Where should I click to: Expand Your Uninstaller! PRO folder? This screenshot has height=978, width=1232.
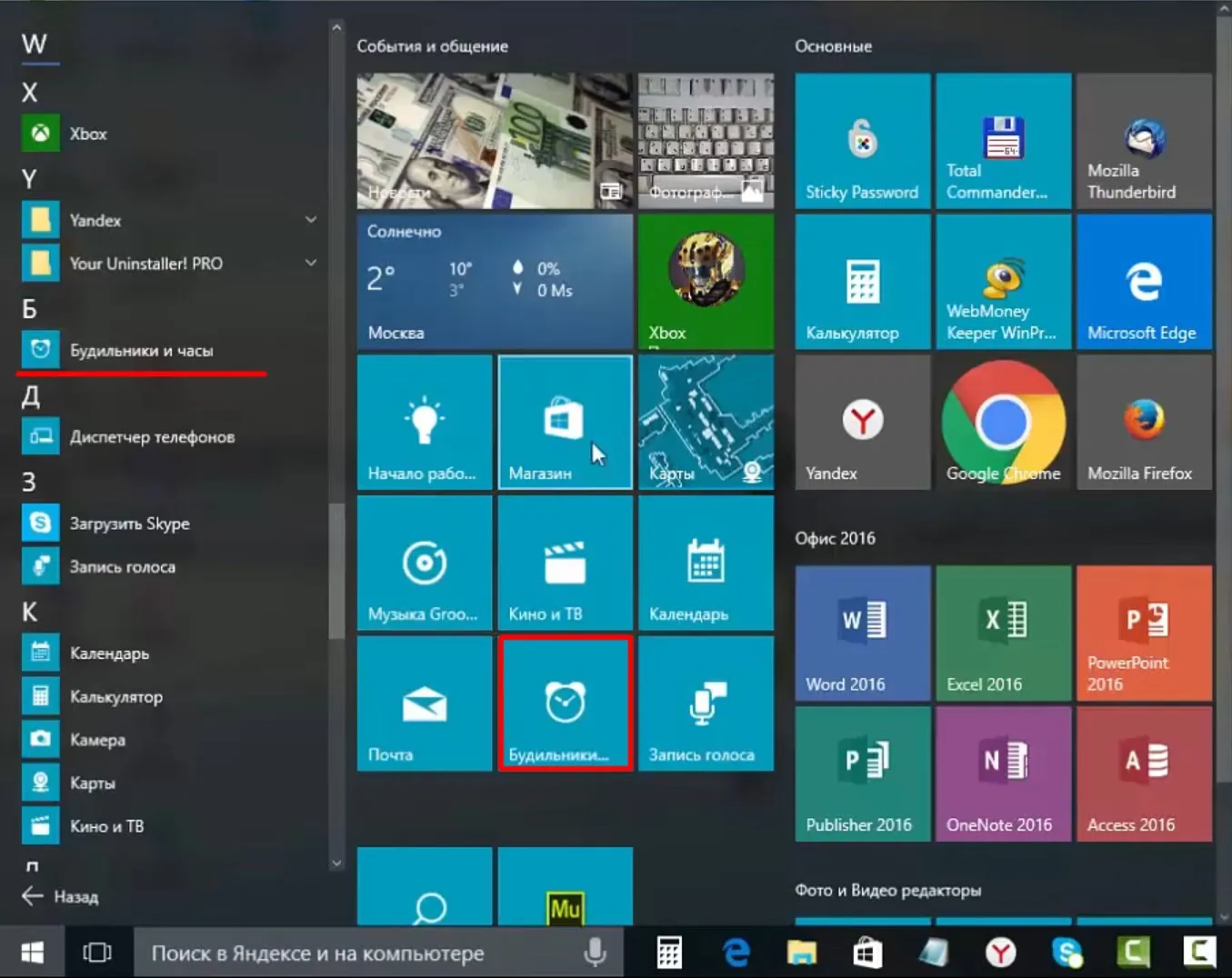click(x=311, y=264)
